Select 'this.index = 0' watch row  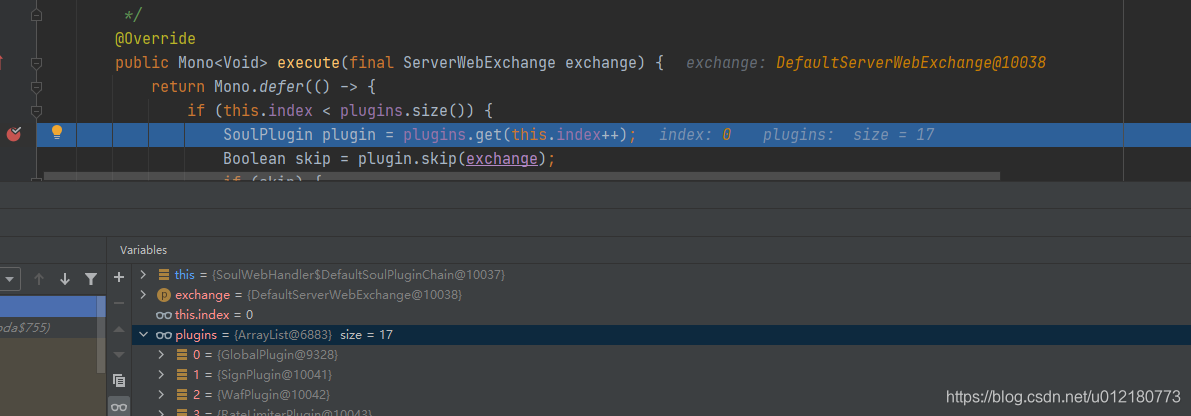(x=661, y=314)
